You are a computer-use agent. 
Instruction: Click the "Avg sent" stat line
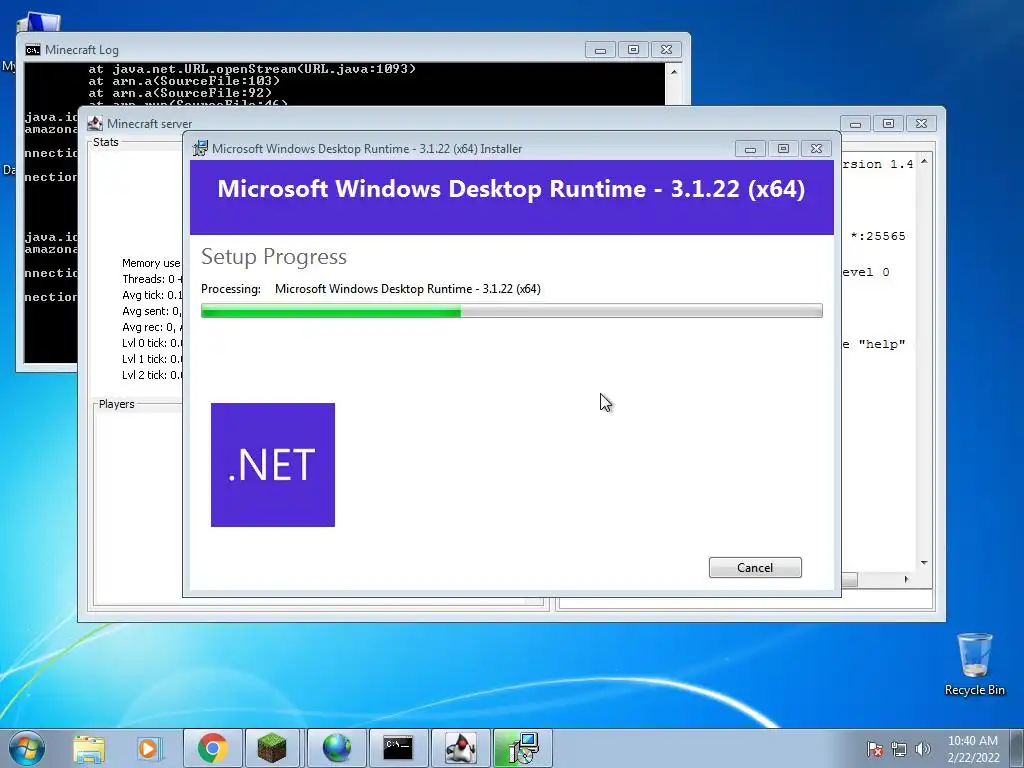click(152, 311)
